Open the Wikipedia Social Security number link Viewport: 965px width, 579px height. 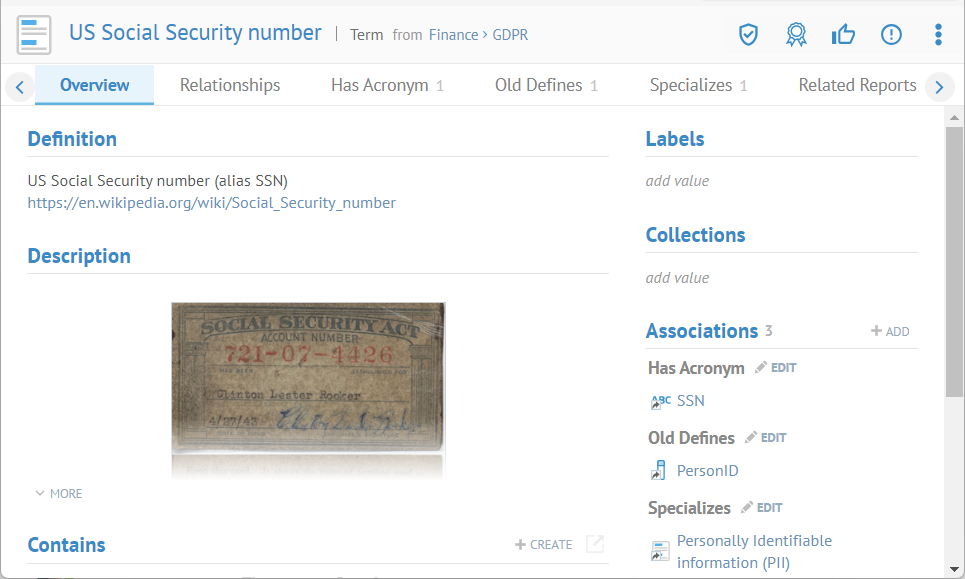point(212,203)
